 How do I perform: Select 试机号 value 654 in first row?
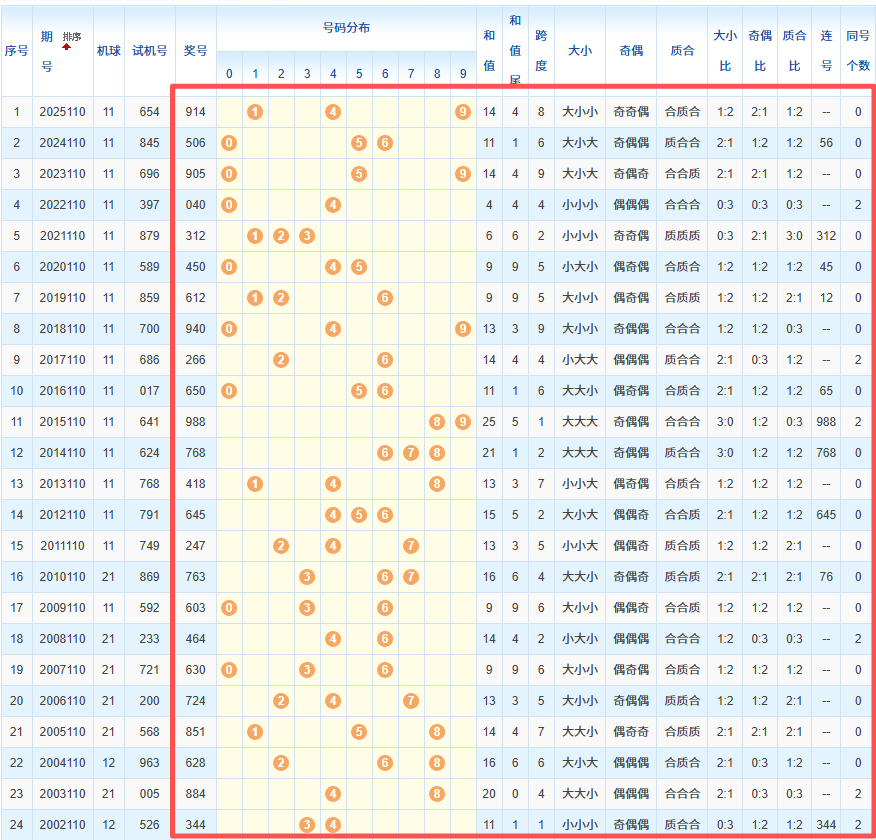(x=149, y=112)
